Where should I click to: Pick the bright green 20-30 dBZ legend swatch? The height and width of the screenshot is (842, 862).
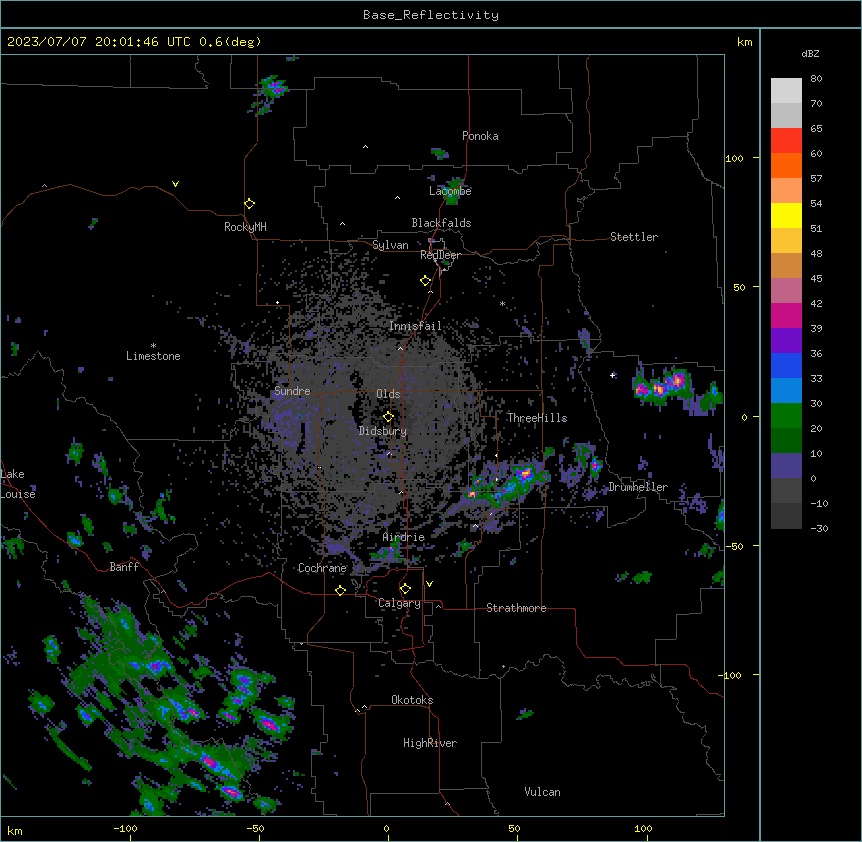pos(786,416)
